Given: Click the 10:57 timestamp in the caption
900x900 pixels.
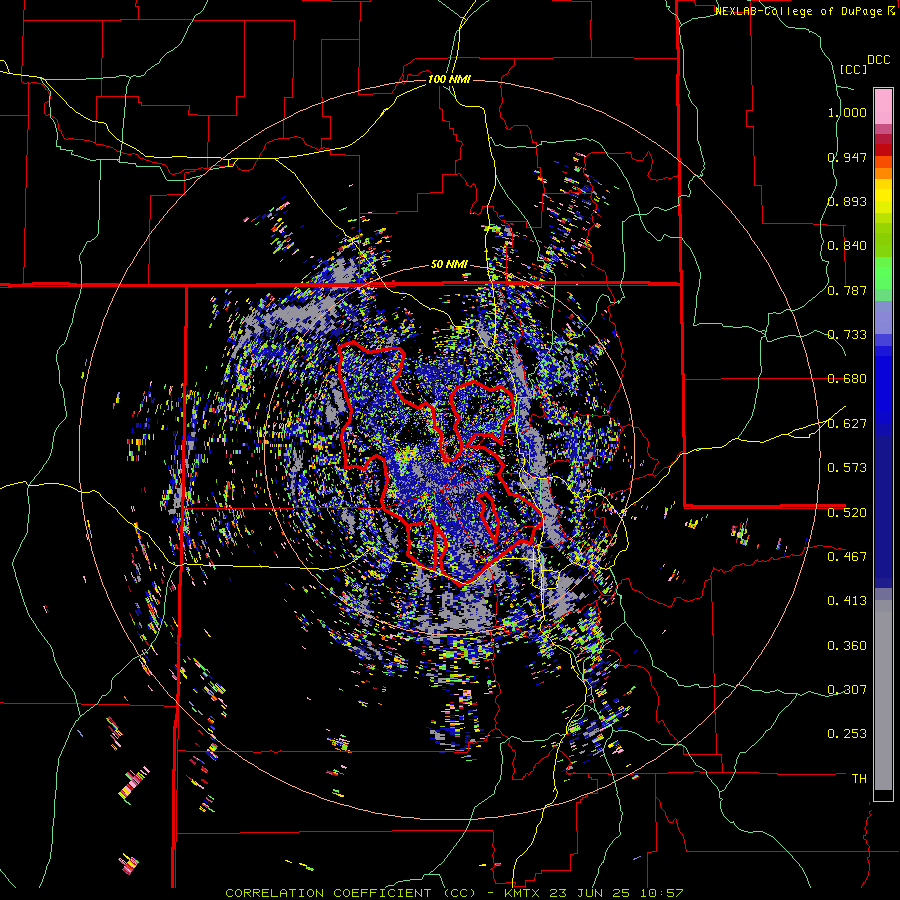Looking at the screenshot, I should [x=664, y=893].
